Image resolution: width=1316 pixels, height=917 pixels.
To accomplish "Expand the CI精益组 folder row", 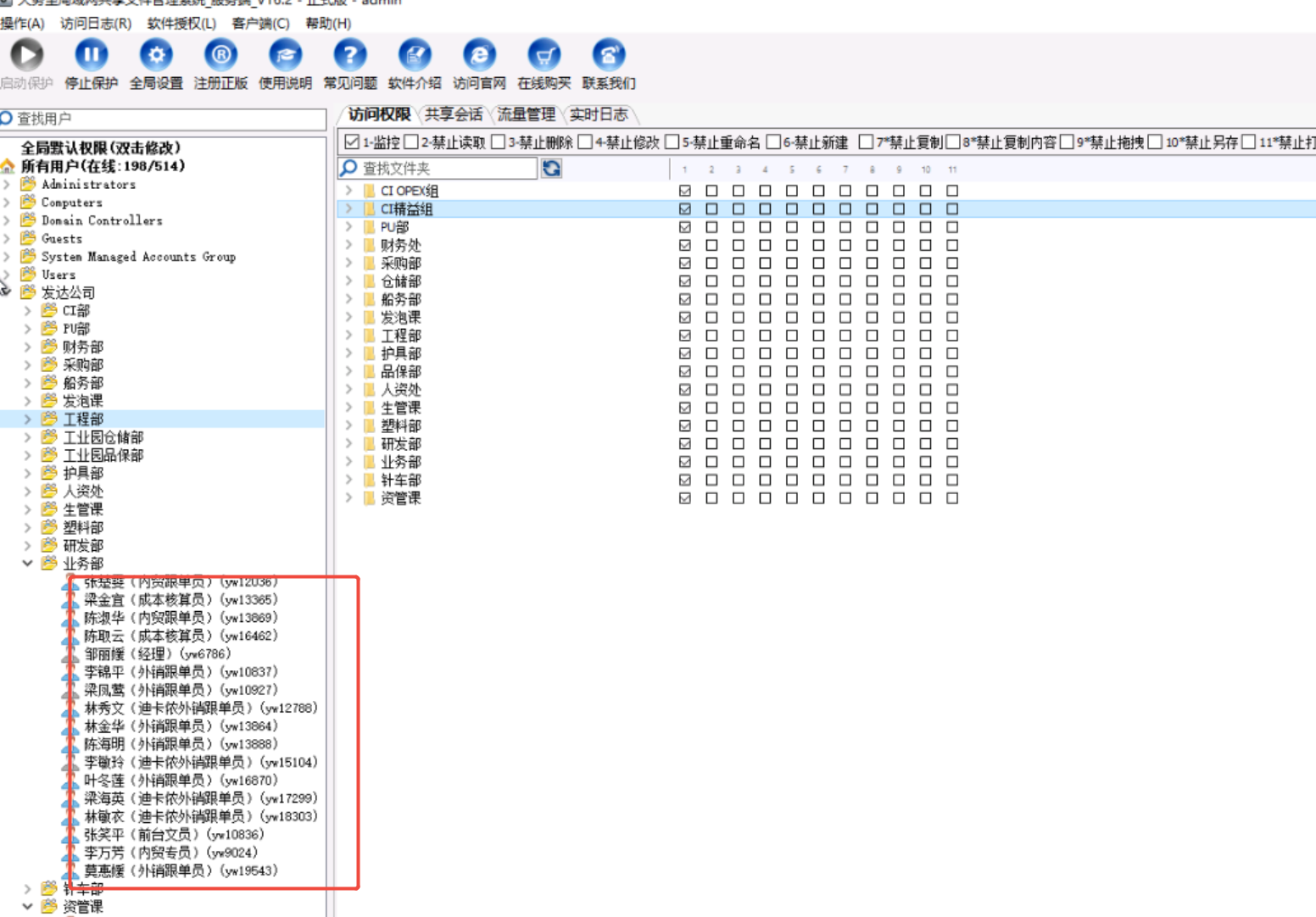I will [x=349, y=208].
